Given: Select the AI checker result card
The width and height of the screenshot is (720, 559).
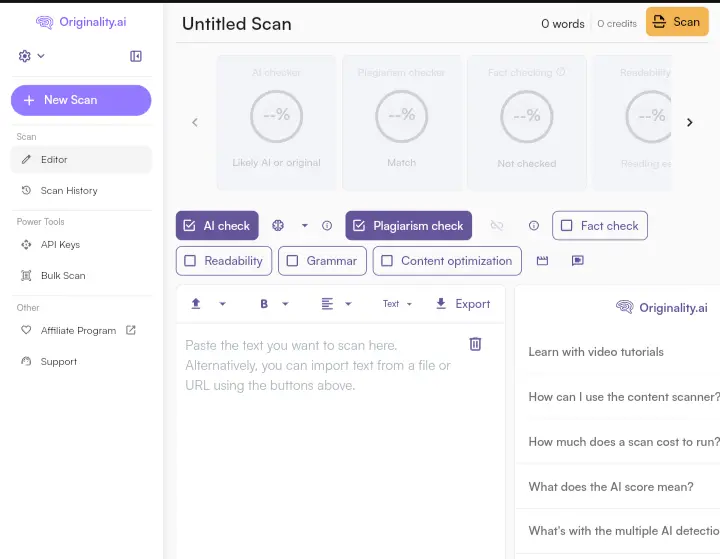Looking at the screenshot, I should (276, 122).
